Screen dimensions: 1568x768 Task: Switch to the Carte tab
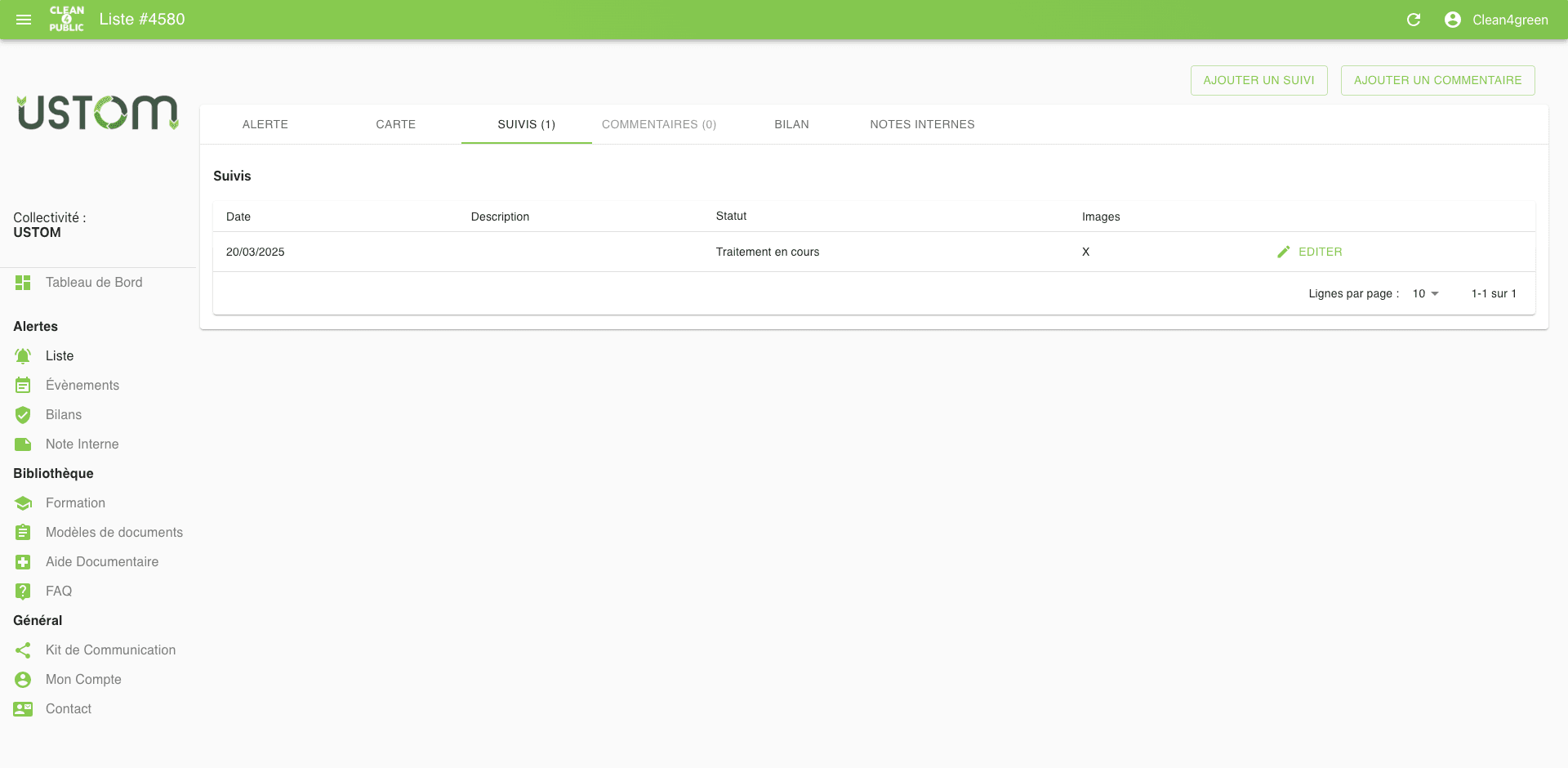(395, 124)
